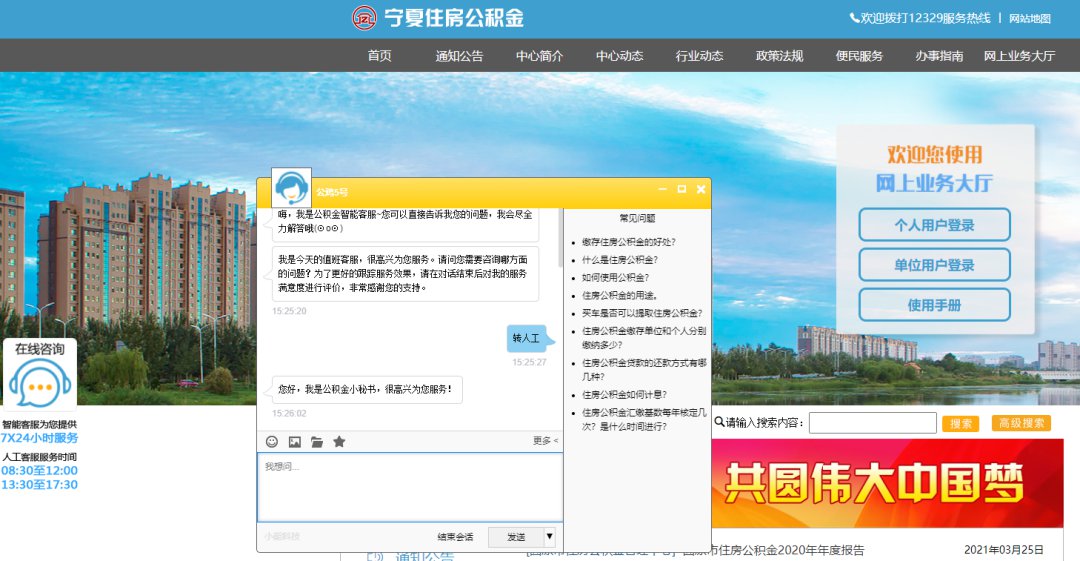
Task: Click 结束会话 to end chat
Action: (x=455, y=537)
